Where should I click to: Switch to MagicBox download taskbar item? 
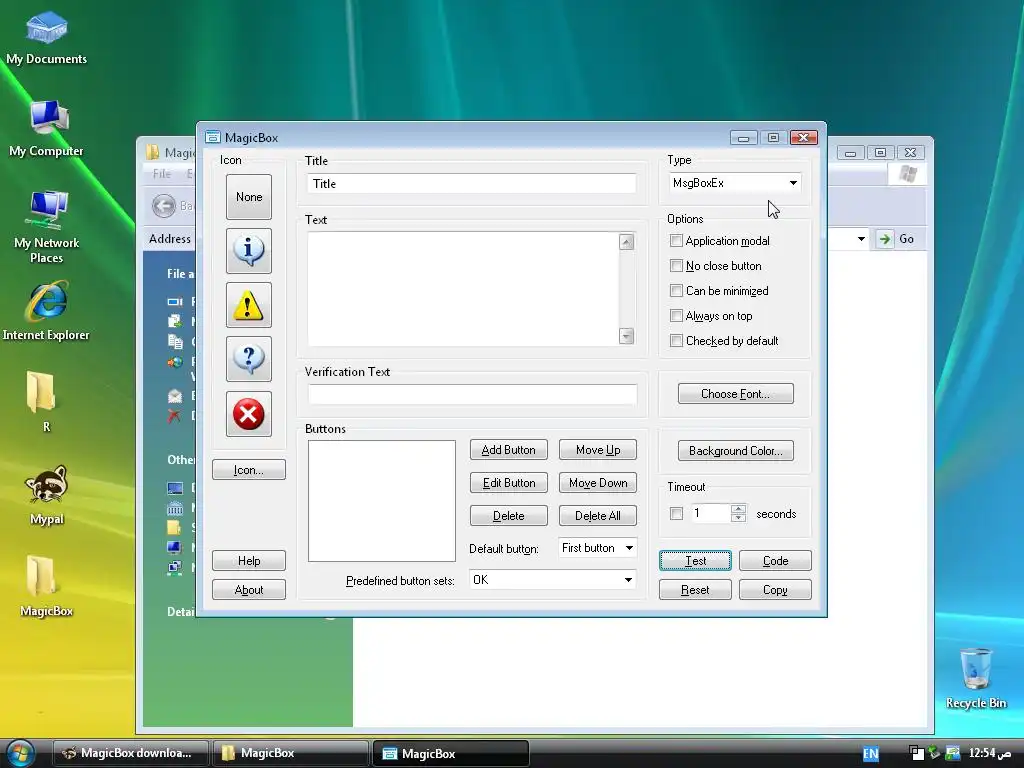tap(131, 753)
